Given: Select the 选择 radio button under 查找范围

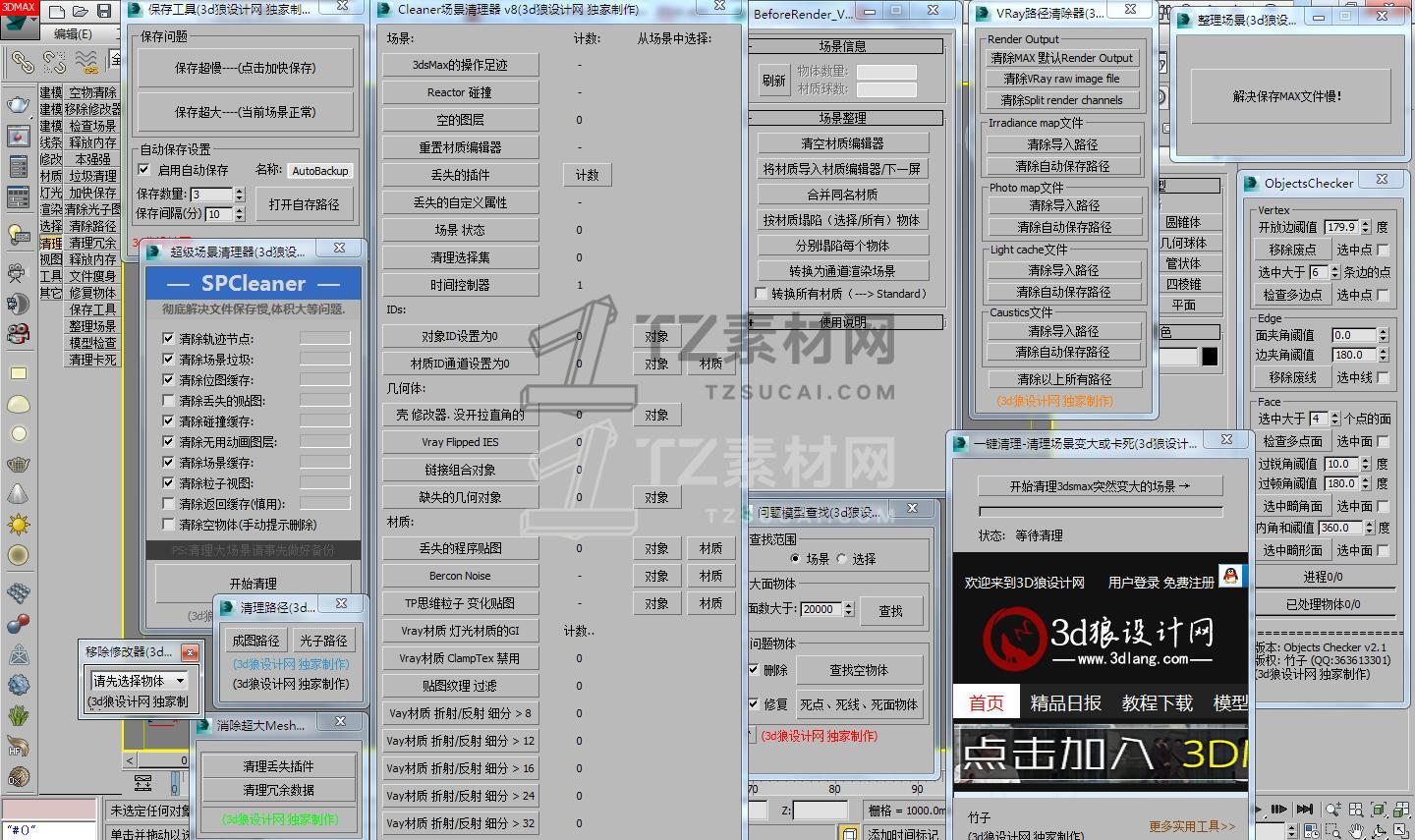Looking at the screenshot, I should [x=842, y=559].
